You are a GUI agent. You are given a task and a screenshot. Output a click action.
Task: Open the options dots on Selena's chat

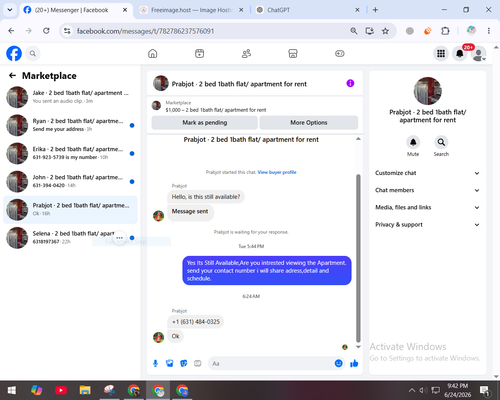tap(120, 238)
